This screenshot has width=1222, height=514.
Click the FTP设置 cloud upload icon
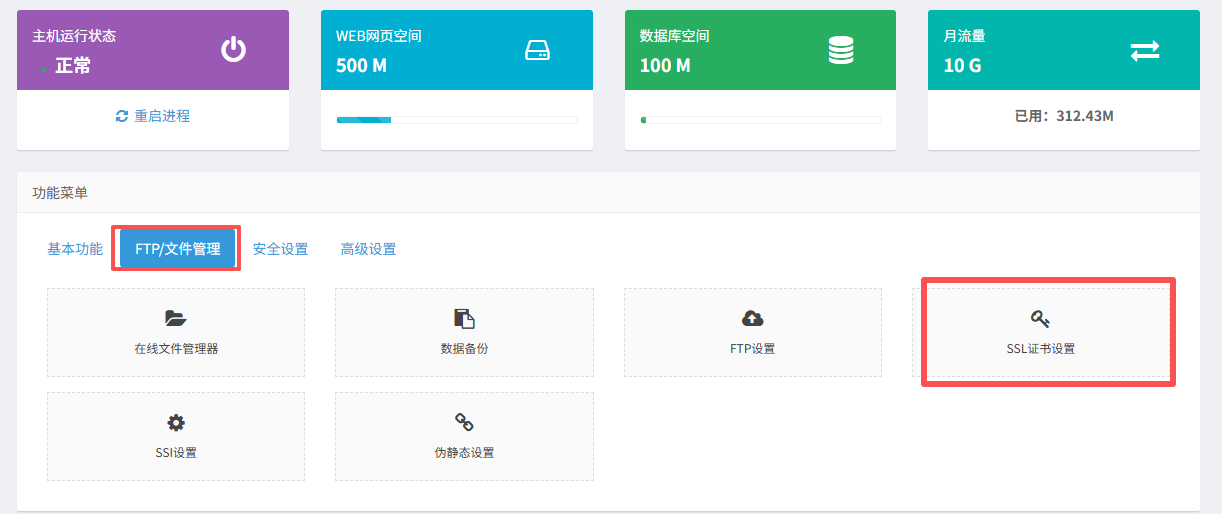coord(752,319)
